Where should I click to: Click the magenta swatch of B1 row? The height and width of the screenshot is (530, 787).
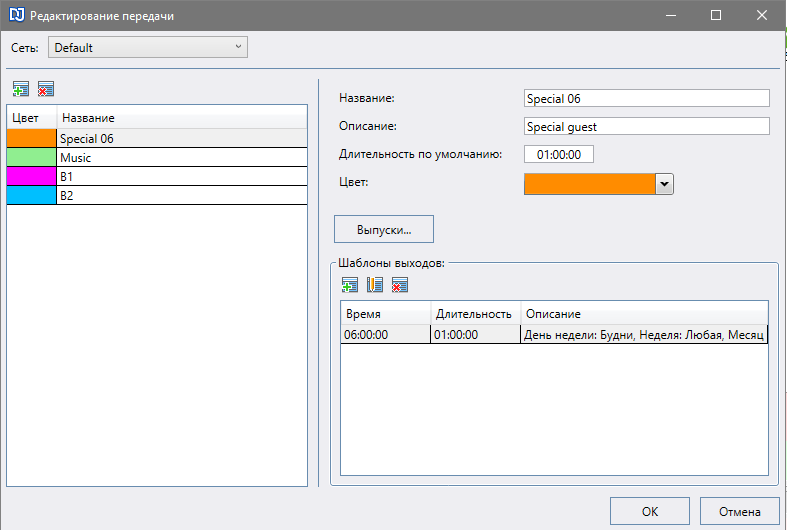(32, 176)
